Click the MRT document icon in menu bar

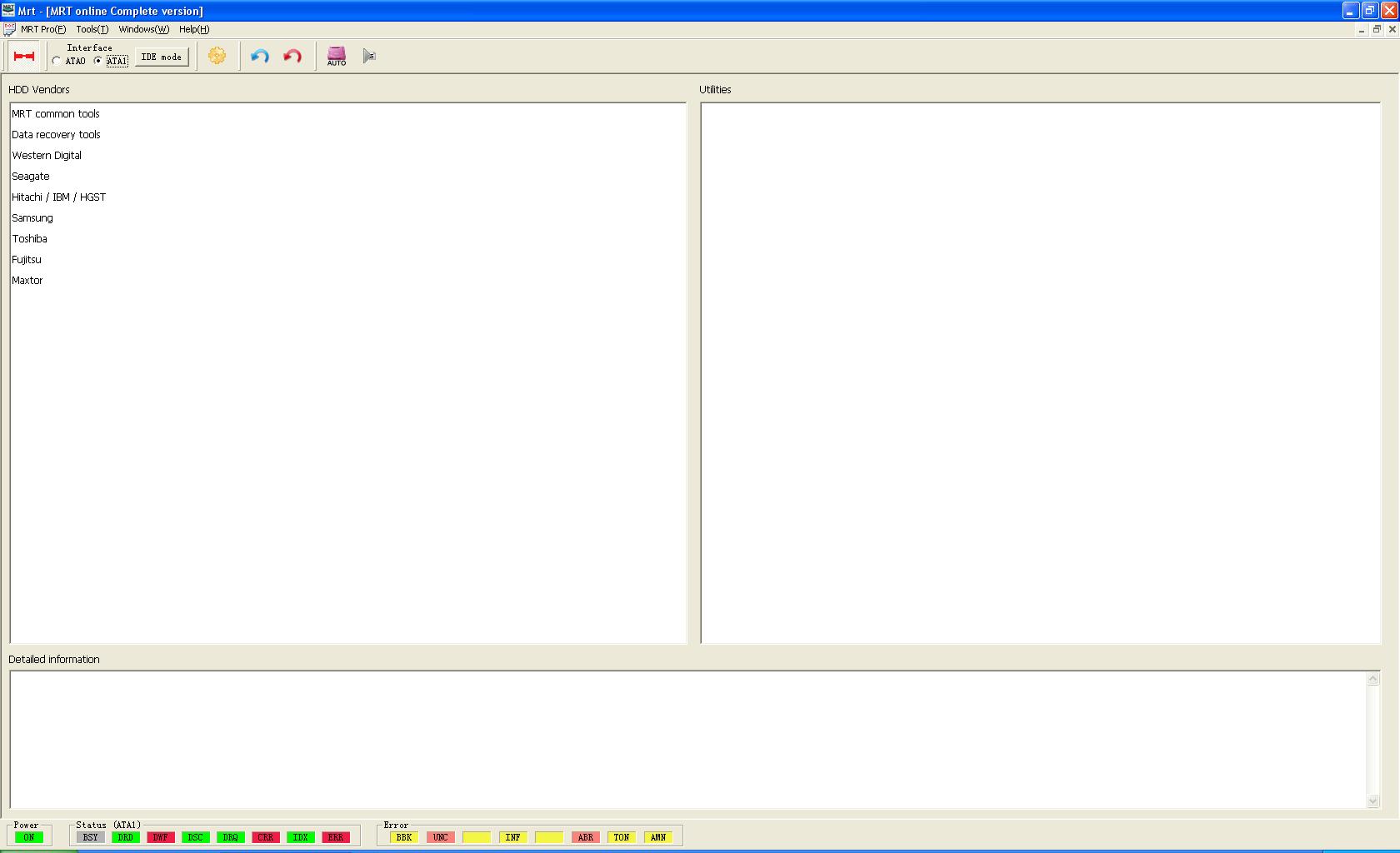click(9, 29)
